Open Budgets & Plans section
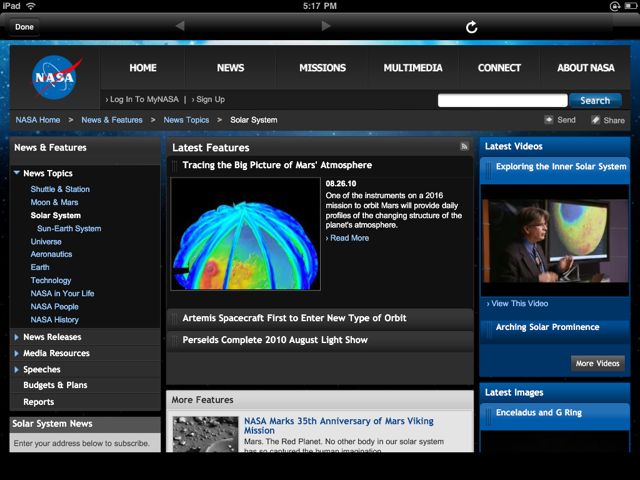 click(55, 385)
